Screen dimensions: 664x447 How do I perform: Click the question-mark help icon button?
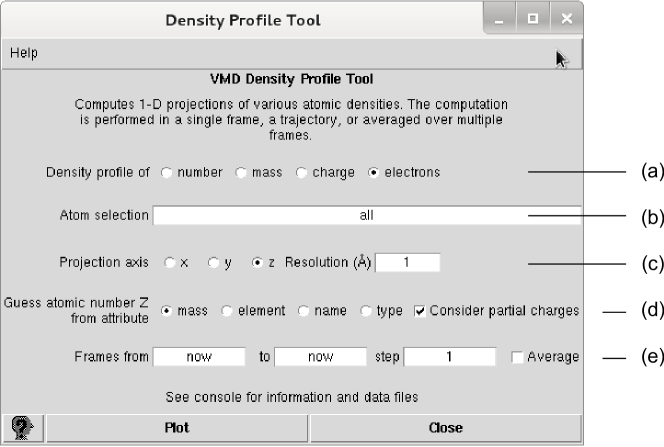(22, 428)
